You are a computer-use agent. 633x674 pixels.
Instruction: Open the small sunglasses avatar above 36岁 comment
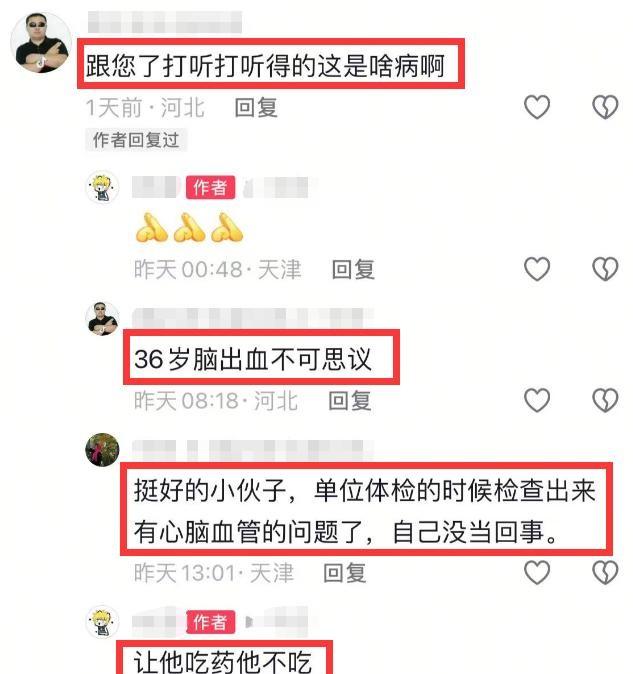coord(102,318)
